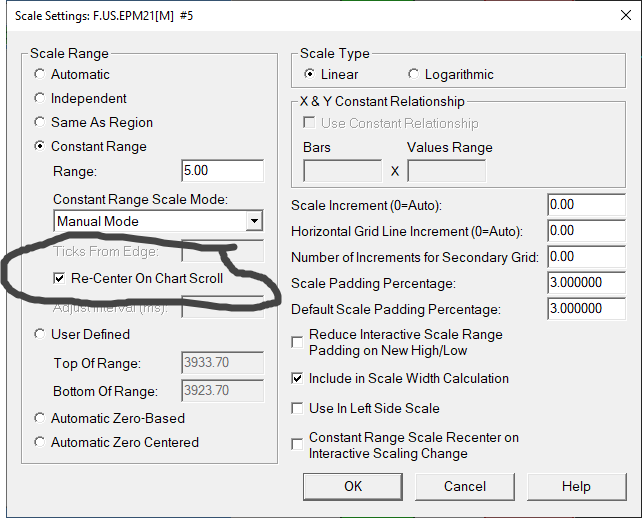Screen dimensions: 642x518
Task: Click the Range value input field
Action: tap(222, 171)
